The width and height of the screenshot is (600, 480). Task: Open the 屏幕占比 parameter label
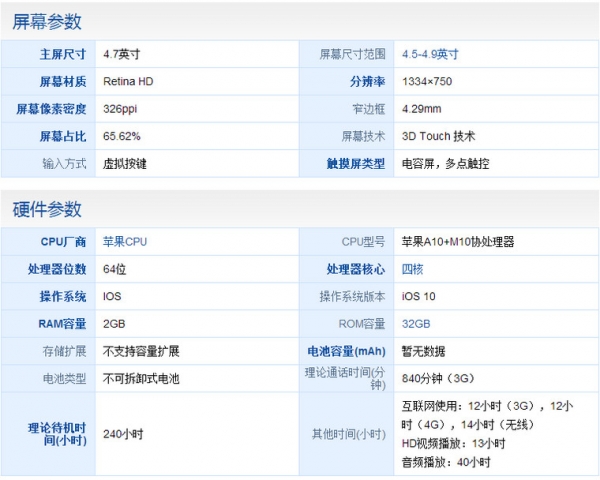click(62, 136)
